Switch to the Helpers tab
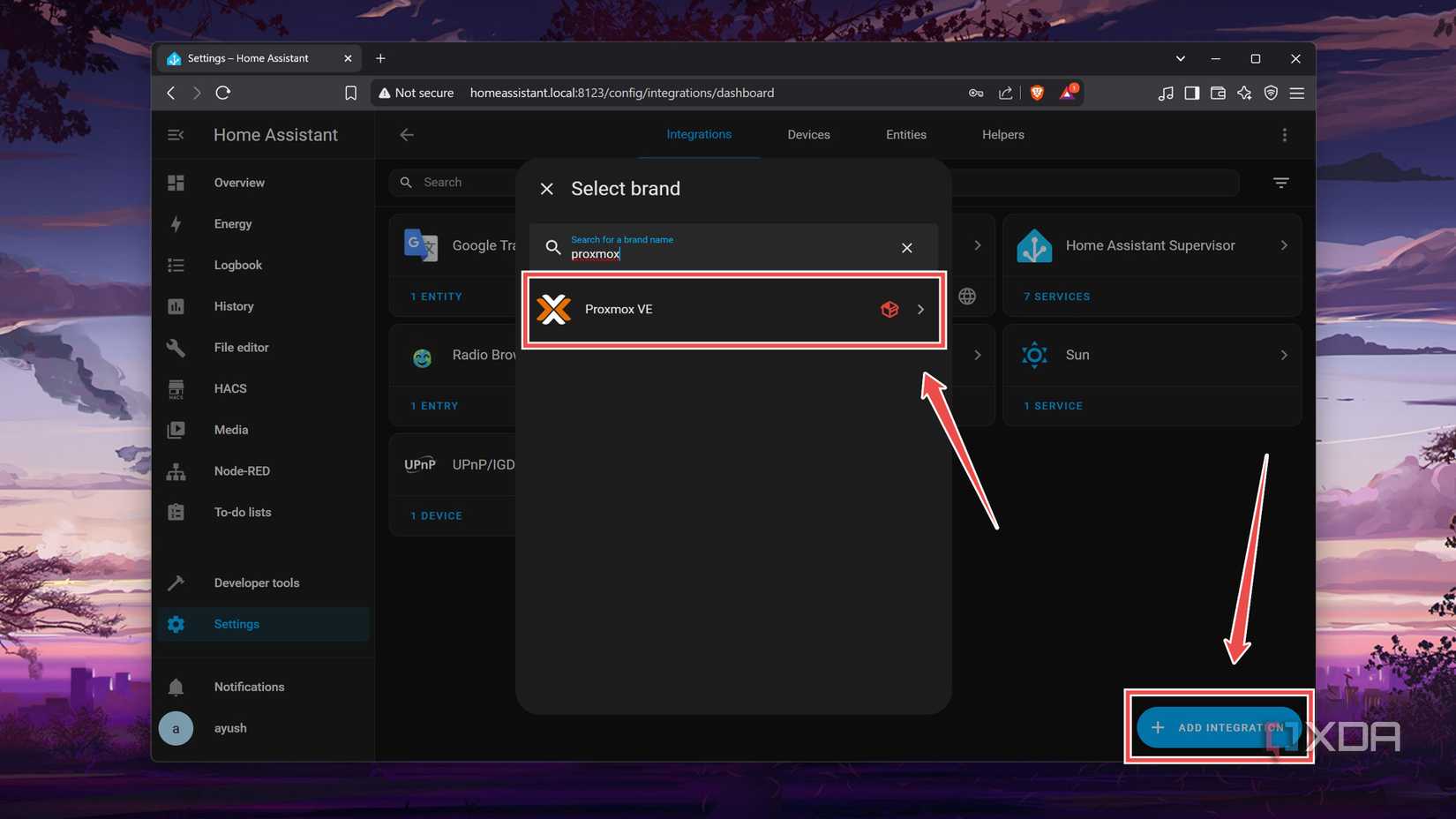1456x819 pixels. (x=1003, y=135)
